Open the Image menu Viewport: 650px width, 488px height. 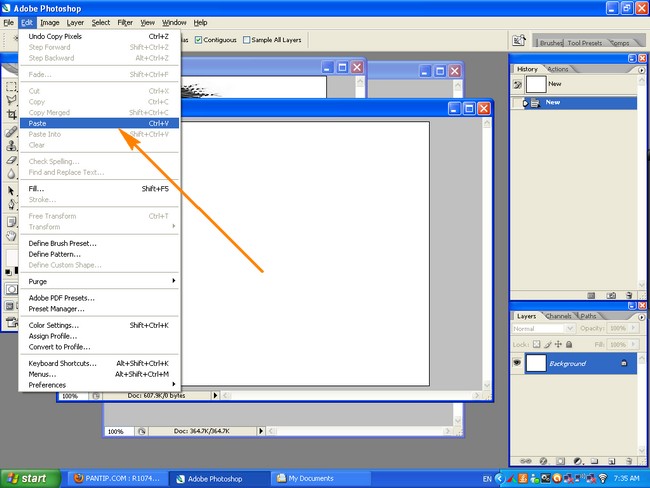click(50, 23)
